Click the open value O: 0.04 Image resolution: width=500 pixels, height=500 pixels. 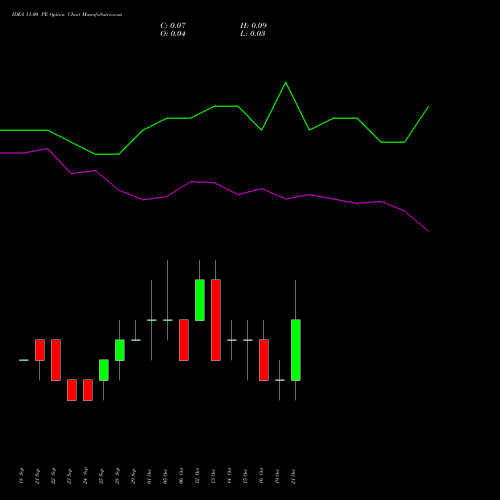(173, 34)
